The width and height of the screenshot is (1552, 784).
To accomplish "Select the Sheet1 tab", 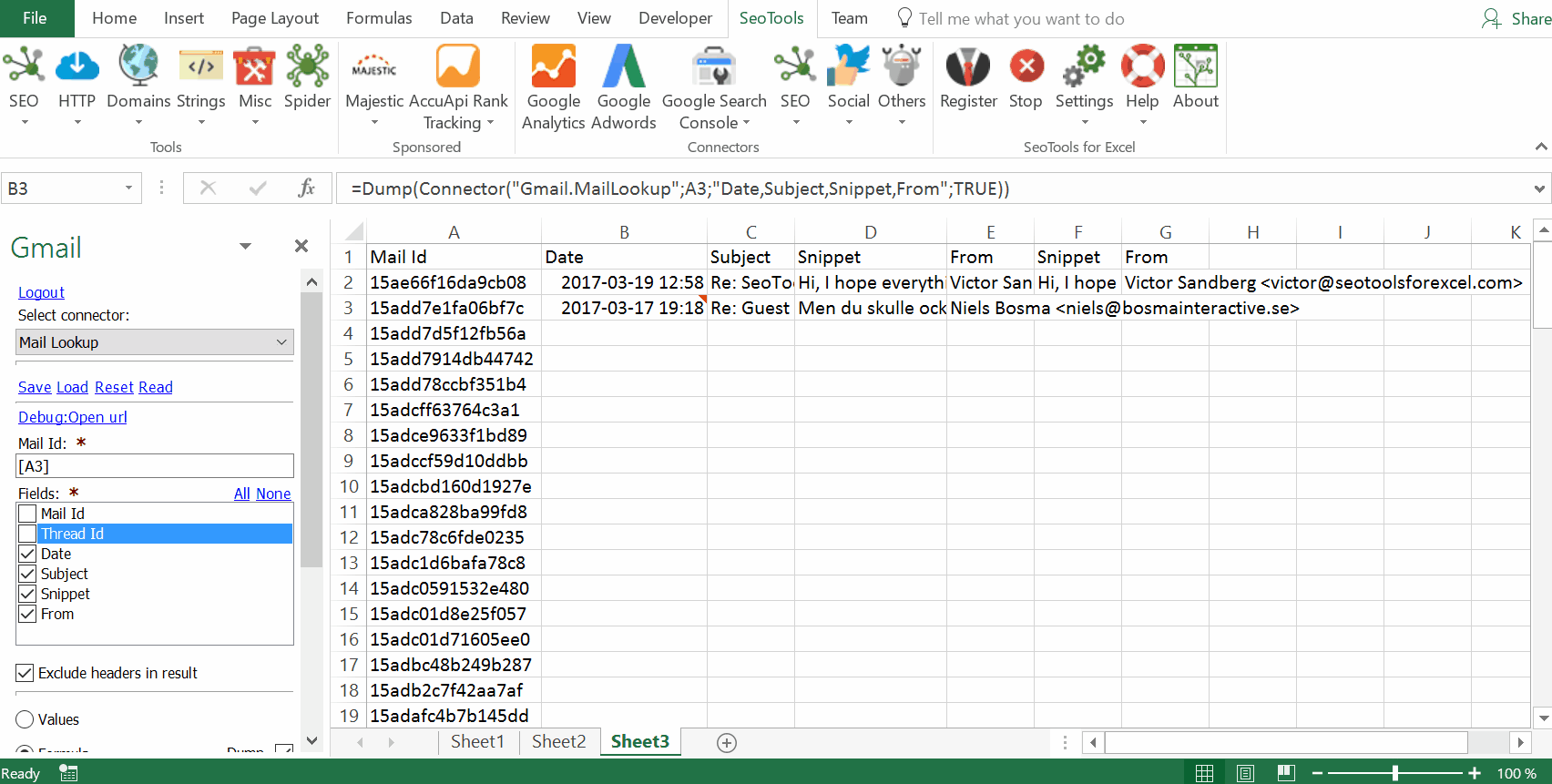I will coord(477,741).
